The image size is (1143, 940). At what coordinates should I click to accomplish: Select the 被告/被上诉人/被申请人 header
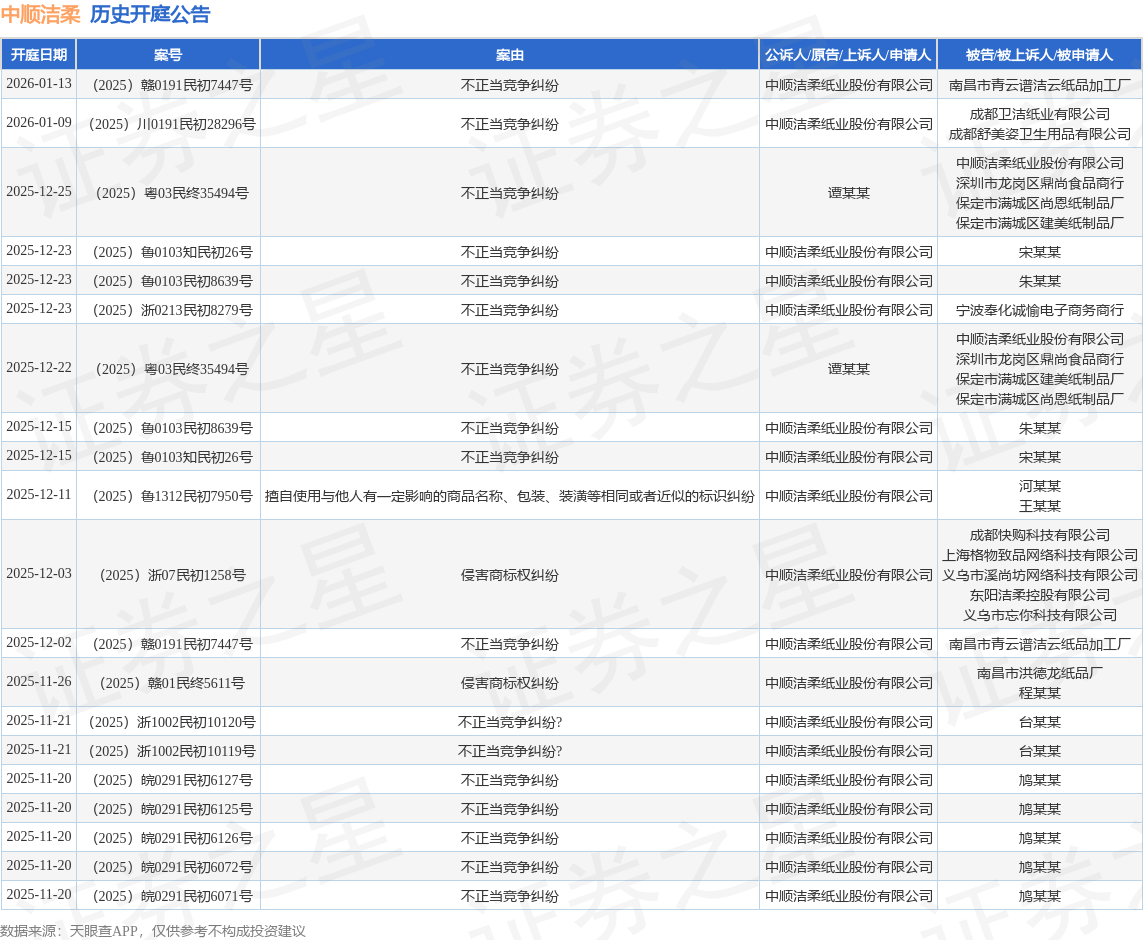coord(1039,55)
